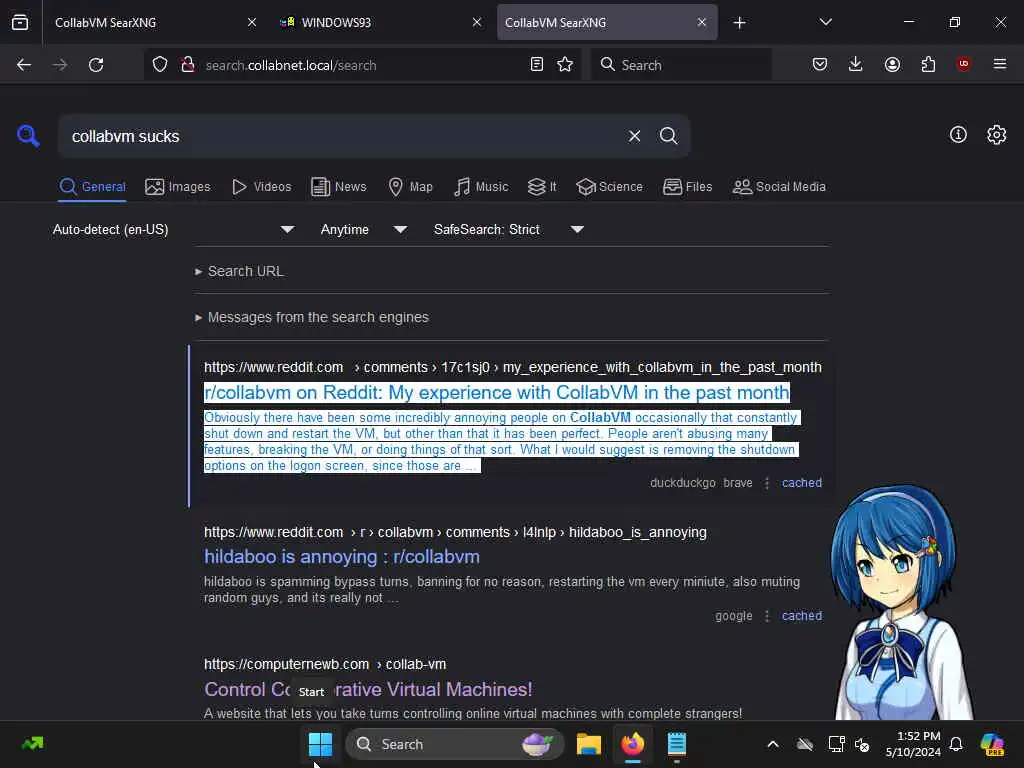List all tabs dropdown arrow
Screen dimensions: 1024x768
[825, 22]
